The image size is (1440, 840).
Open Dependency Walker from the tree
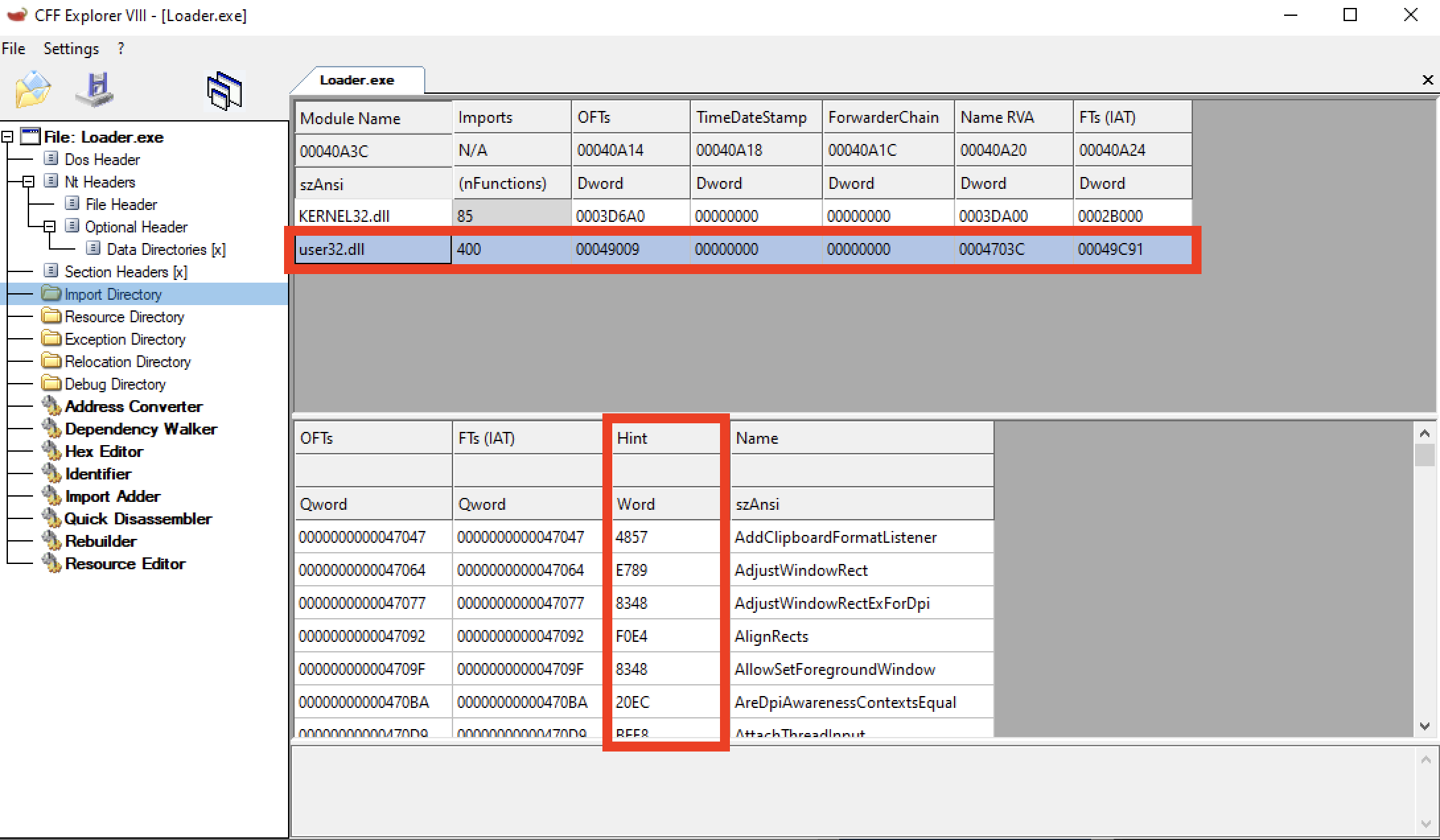click(x=141, y=429)
